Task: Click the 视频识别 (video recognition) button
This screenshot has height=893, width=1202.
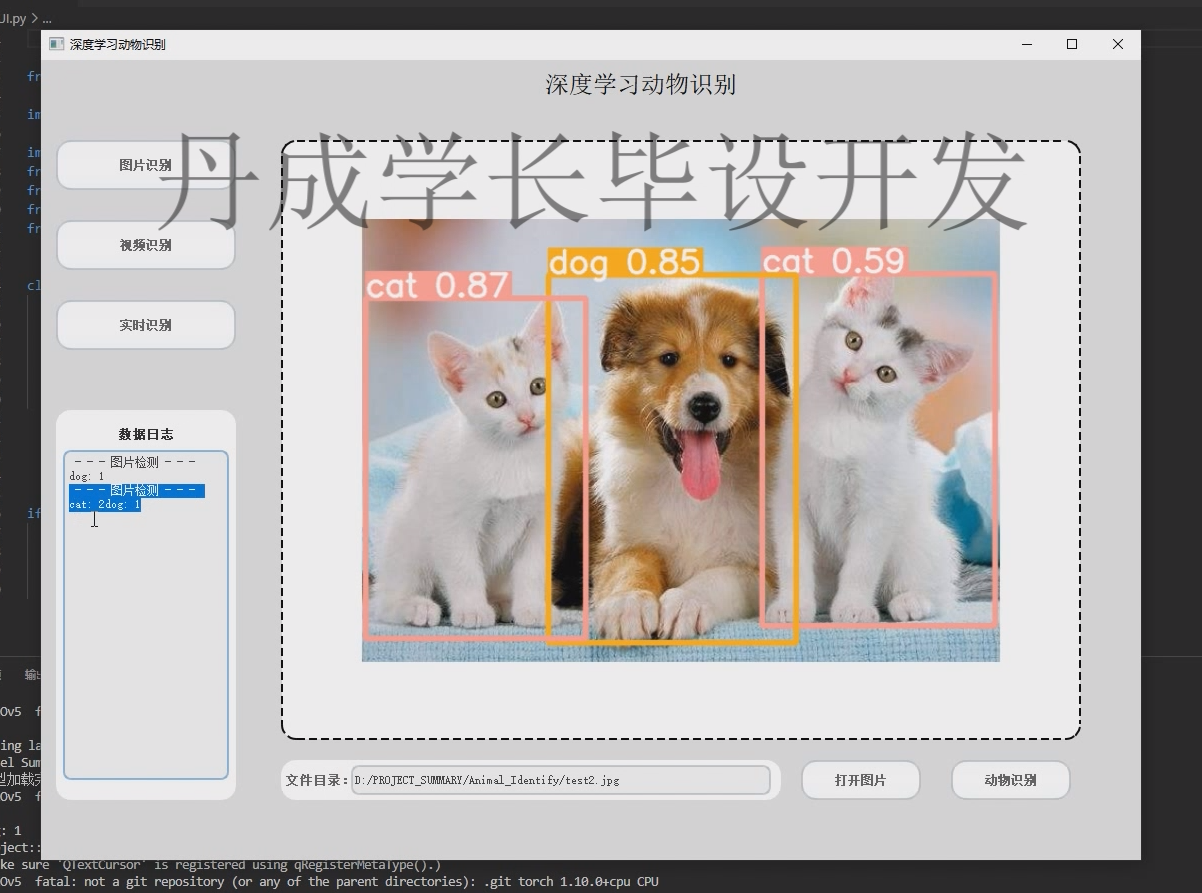Action: (145, 244)
